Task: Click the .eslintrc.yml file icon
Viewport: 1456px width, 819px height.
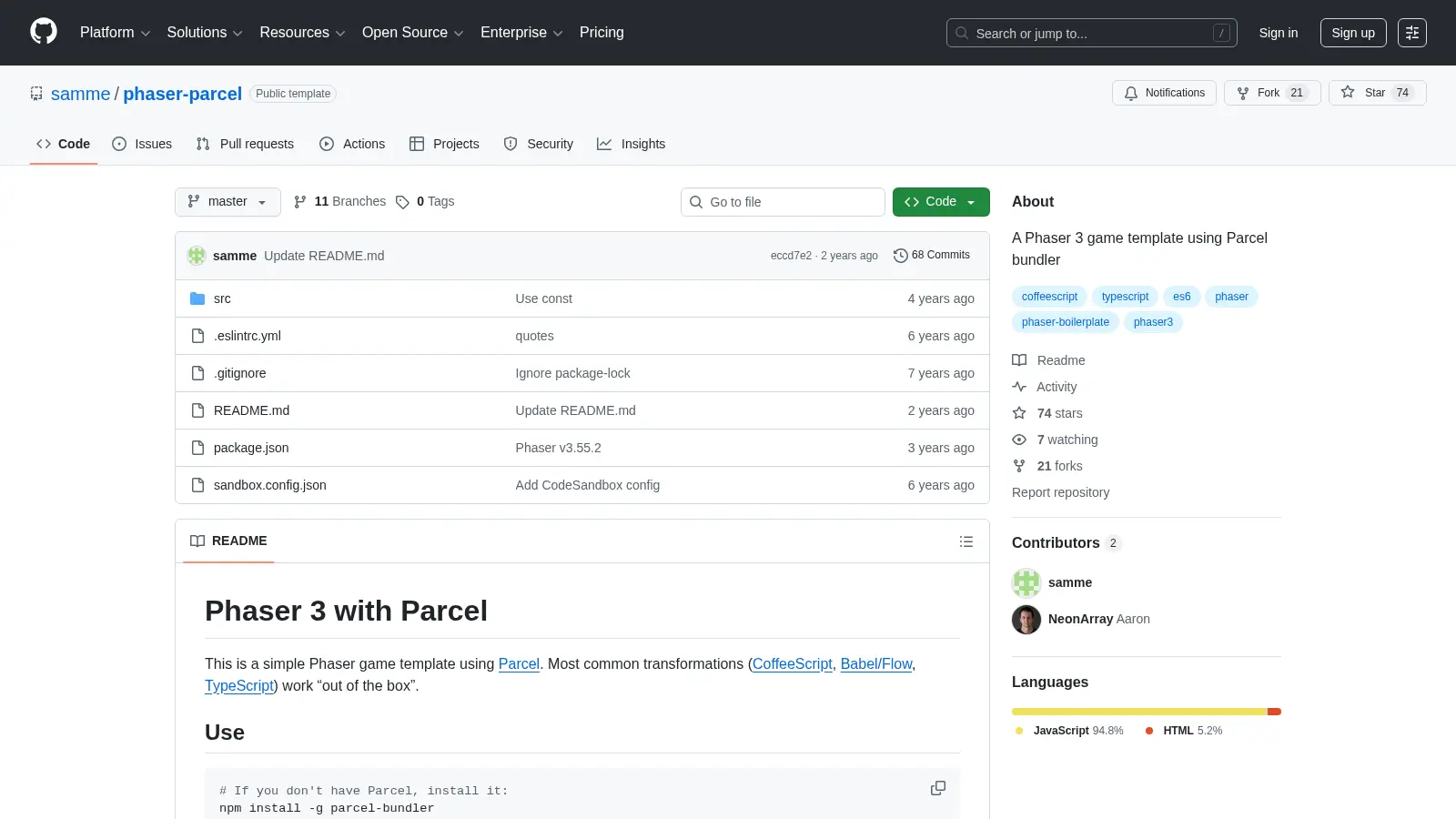Action: 197,336
